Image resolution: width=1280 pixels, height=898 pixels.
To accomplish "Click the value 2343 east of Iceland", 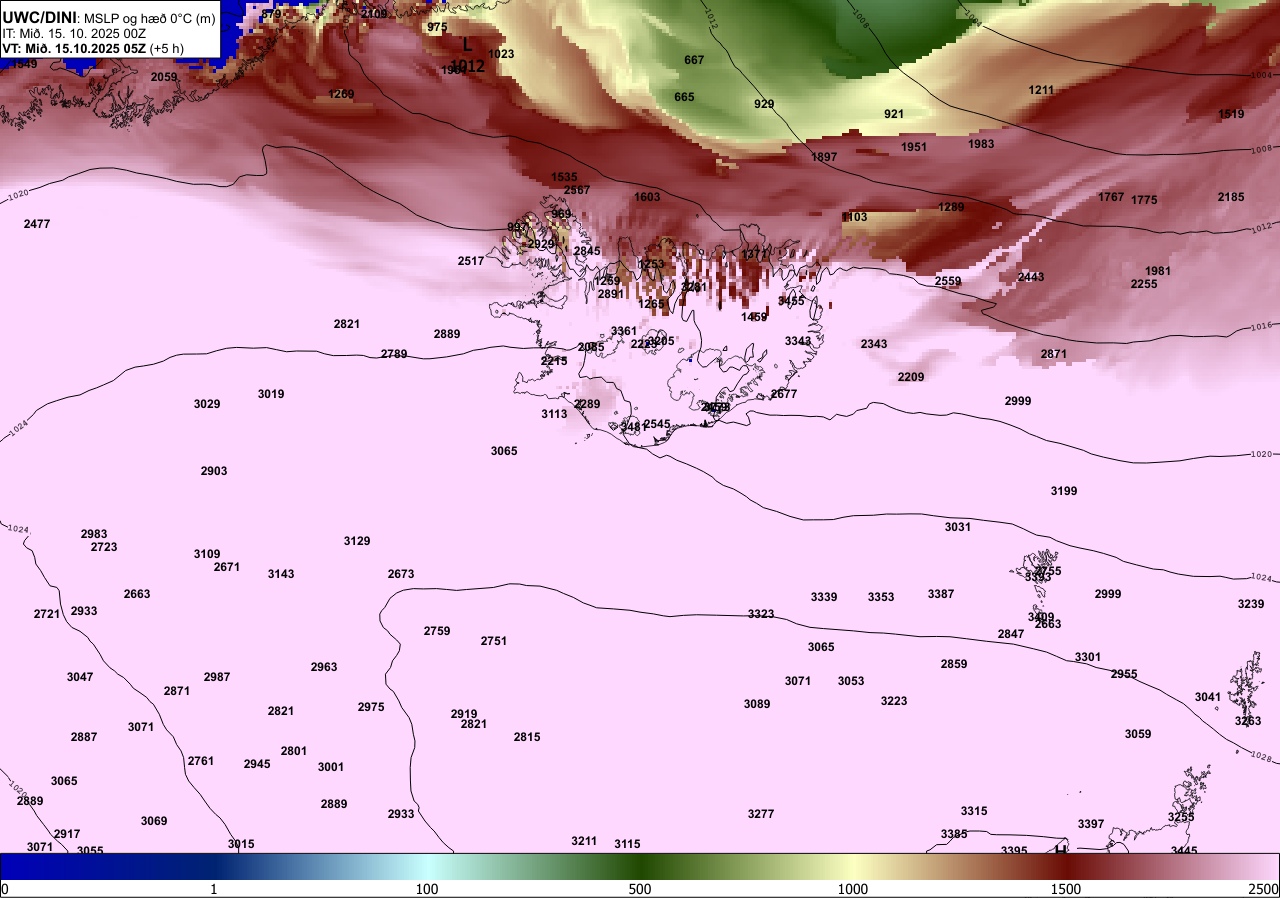I will click(x=874, y=344).
